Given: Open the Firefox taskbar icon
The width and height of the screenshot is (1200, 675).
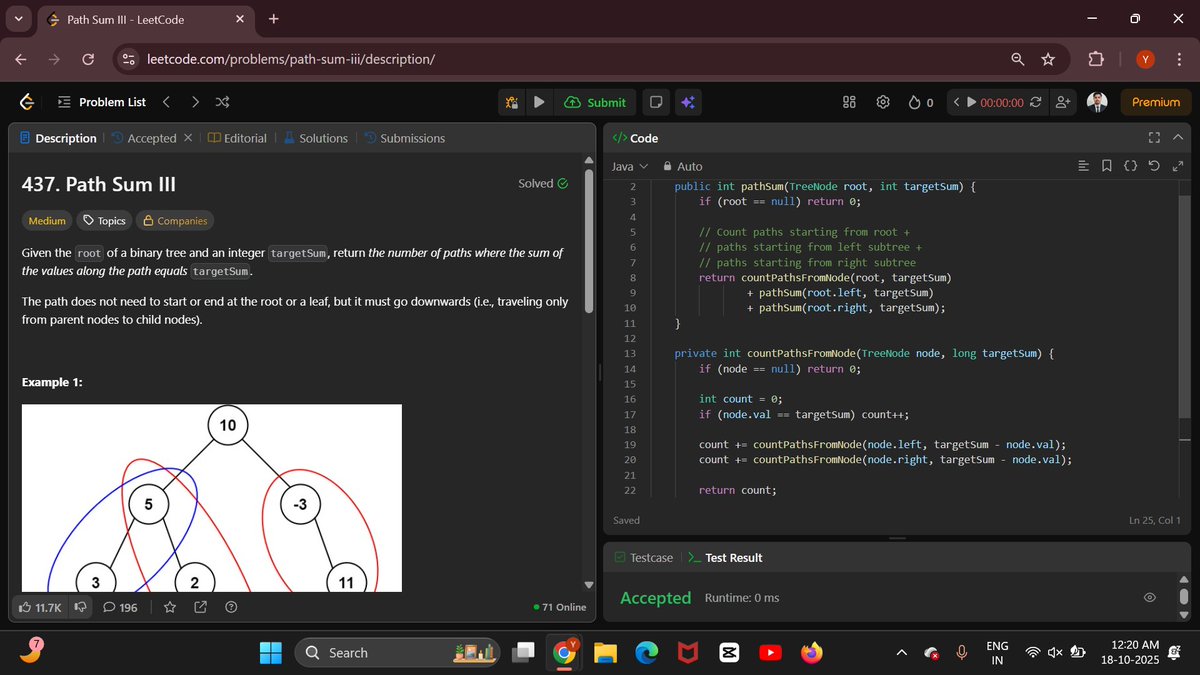Looking at the screenshot, I should point(811,653).
